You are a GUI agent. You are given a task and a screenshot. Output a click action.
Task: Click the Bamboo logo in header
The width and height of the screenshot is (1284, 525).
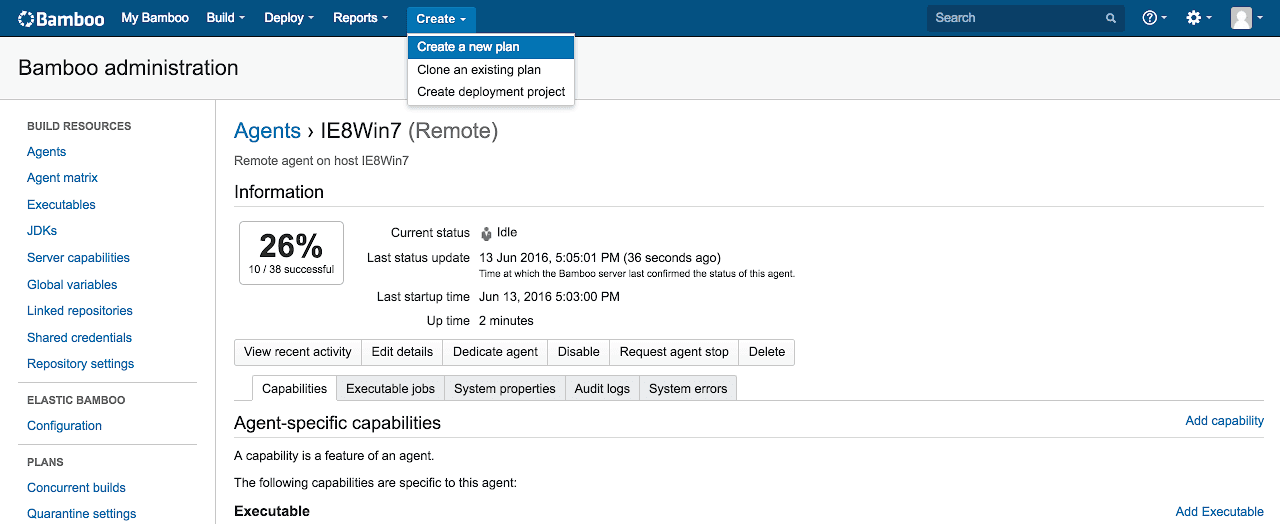tap(61, 18)
